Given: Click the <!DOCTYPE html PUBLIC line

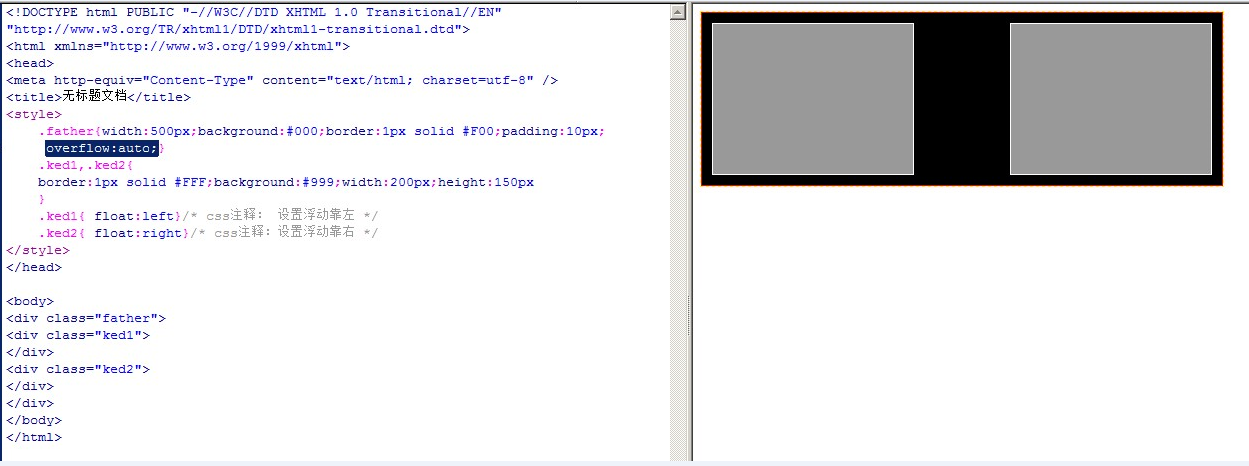Looking at the screenshot, I should click(x=254, y=12).
